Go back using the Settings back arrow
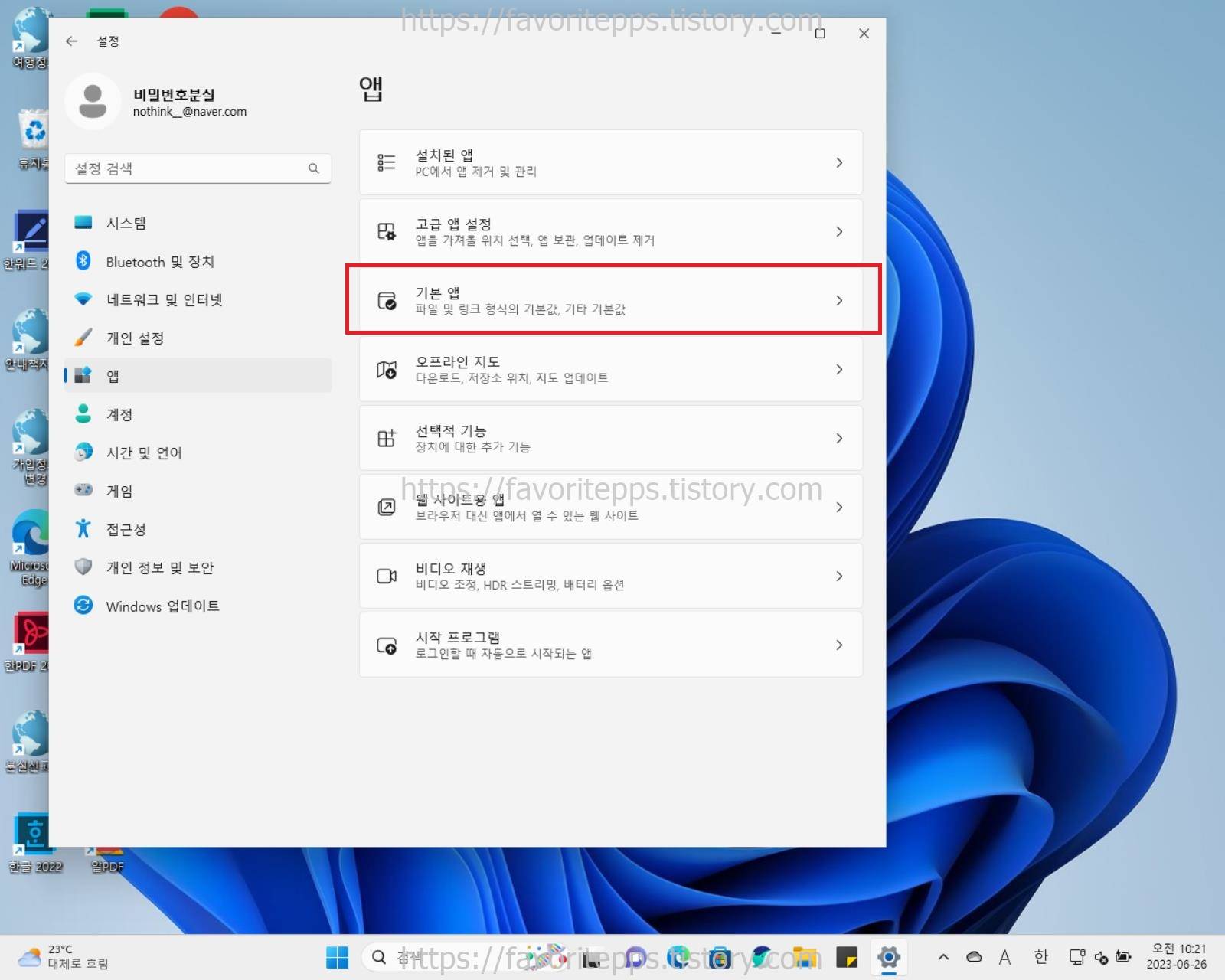The image size is (1225, 980). coord(72,41)
